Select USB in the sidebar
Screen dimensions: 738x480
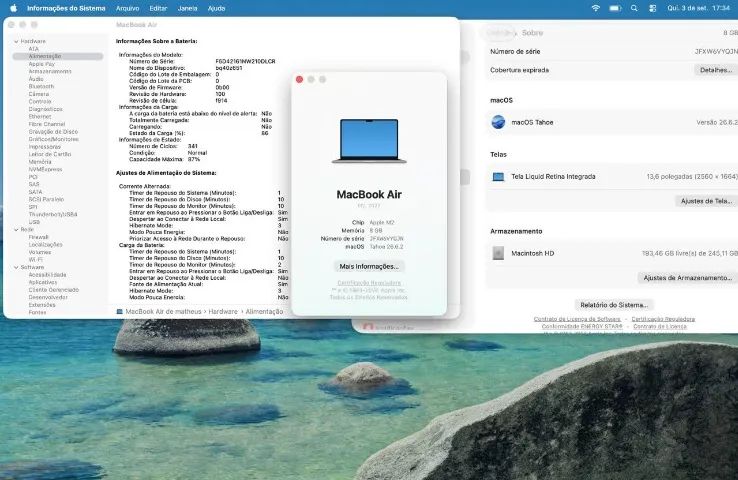[34, 222]
